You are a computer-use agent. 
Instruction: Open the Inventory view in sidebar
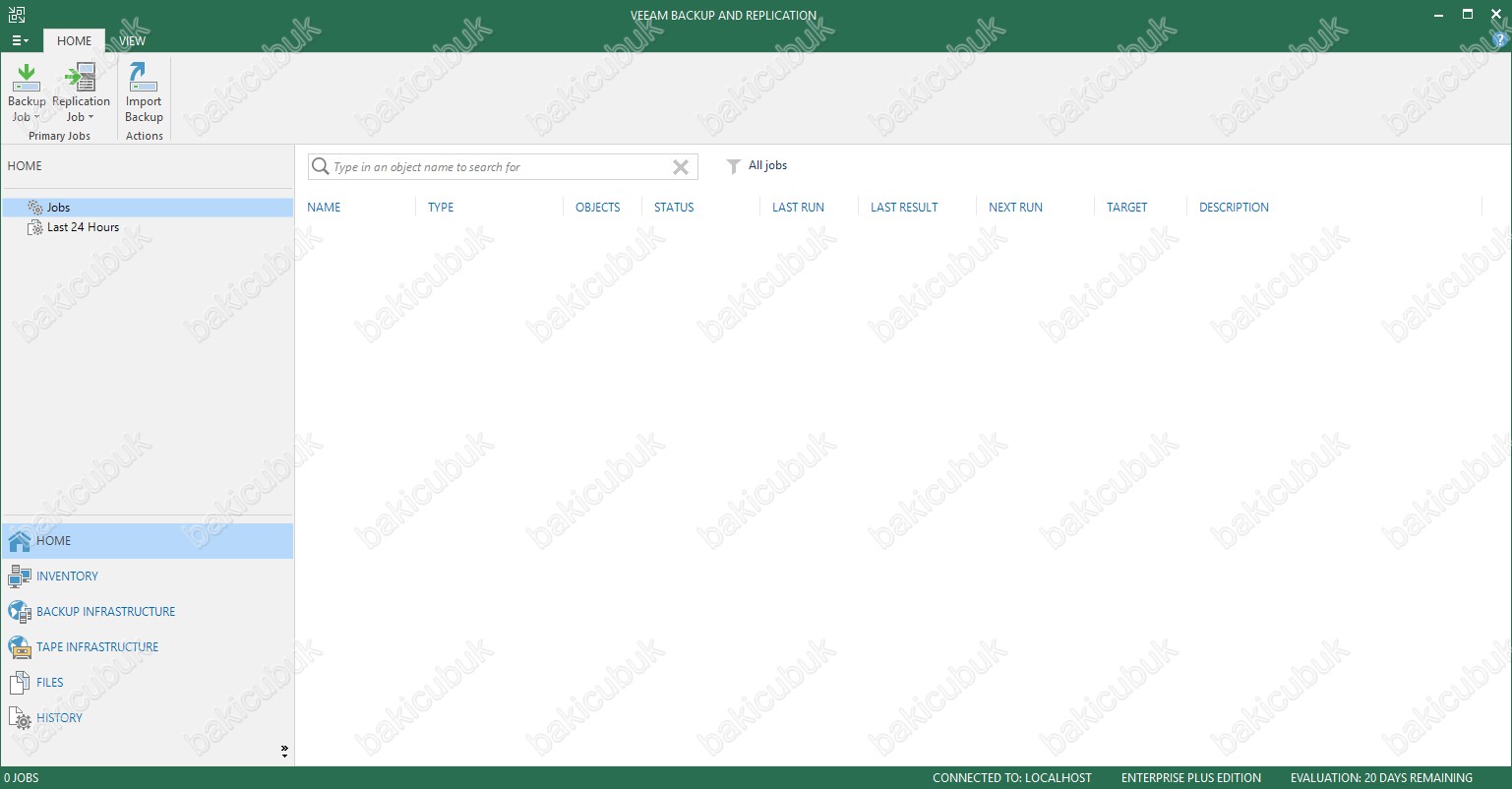point(67,577)
